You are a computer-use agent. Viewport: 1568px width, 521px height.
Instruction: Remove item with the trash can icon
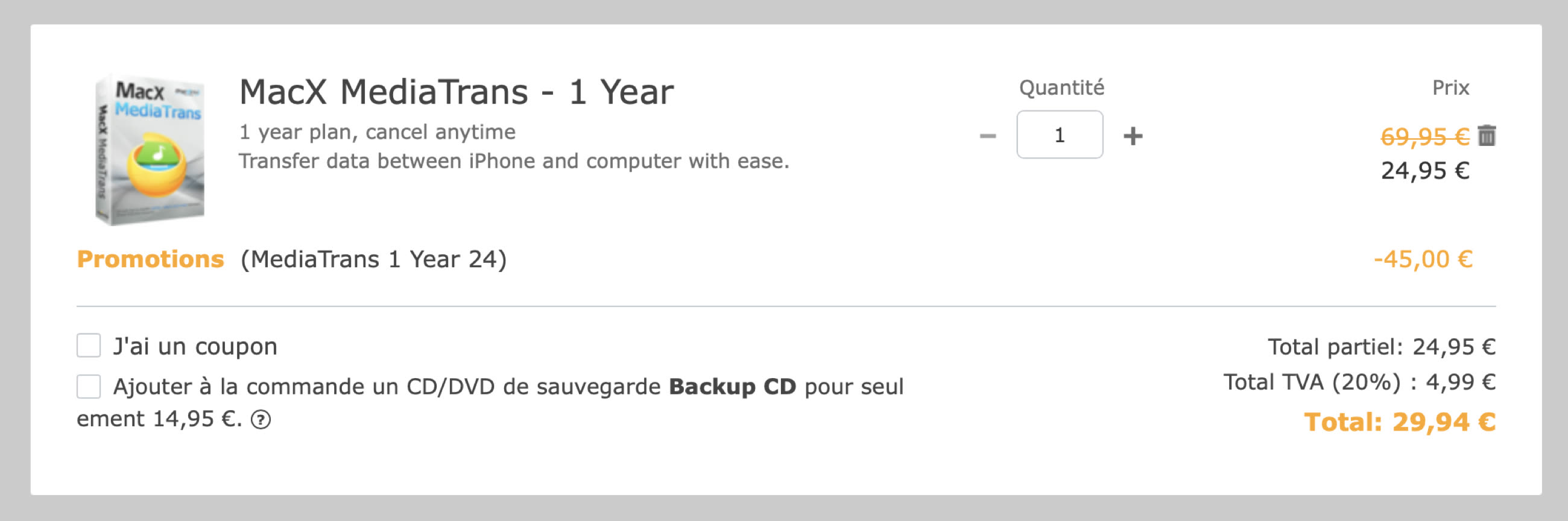pyautogui.click(x=1487, y=135)
